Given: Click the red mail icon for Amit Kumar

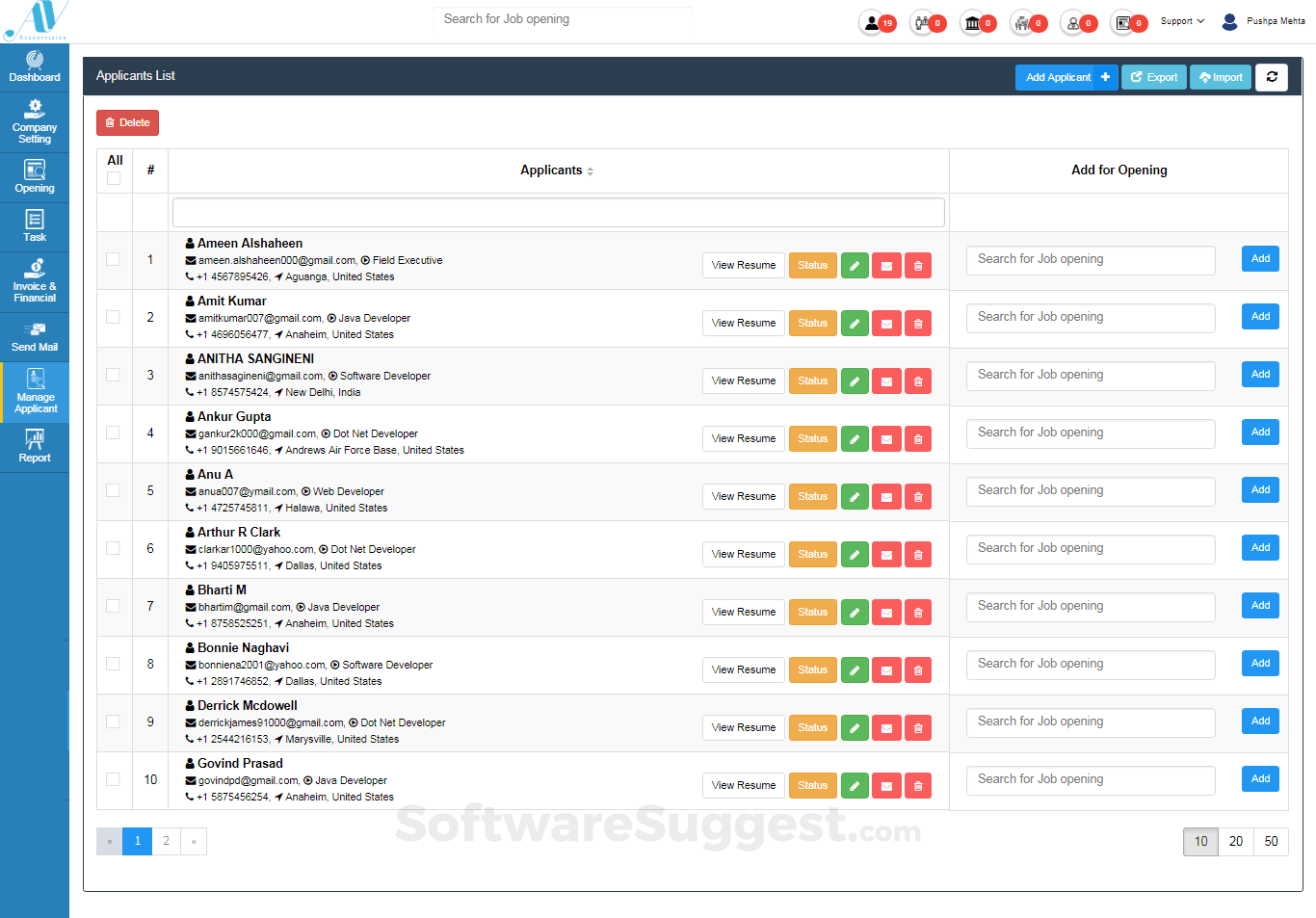Looking at the screenshot, I should [x=886, y=324].
